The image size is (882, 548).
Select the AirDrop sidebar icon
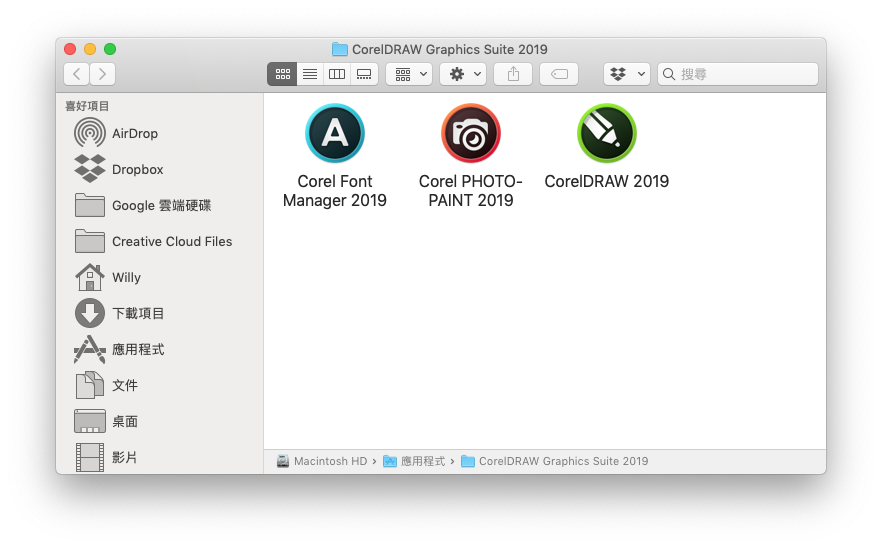click(89, 133)
